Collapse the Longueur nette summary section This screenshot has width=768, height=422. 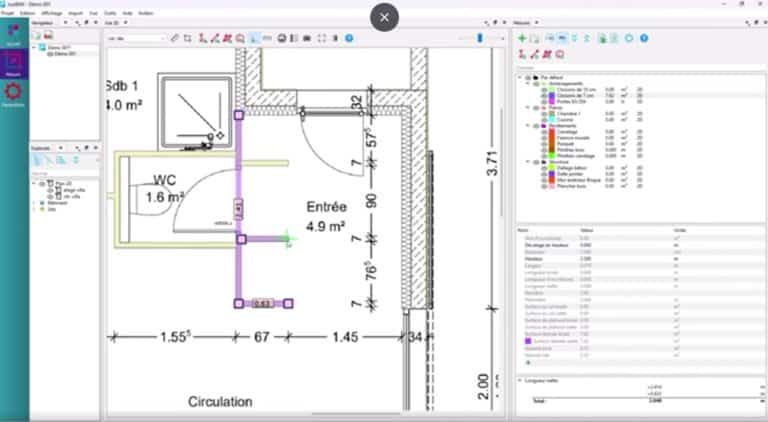point(519,380)
